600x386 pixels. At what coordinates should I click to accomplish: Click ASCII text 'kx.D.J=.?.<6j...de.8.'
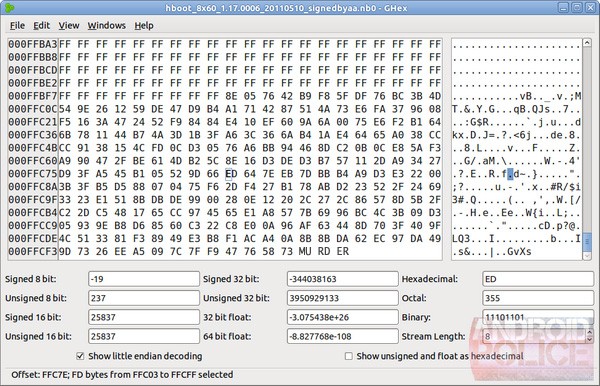[516, 135]
